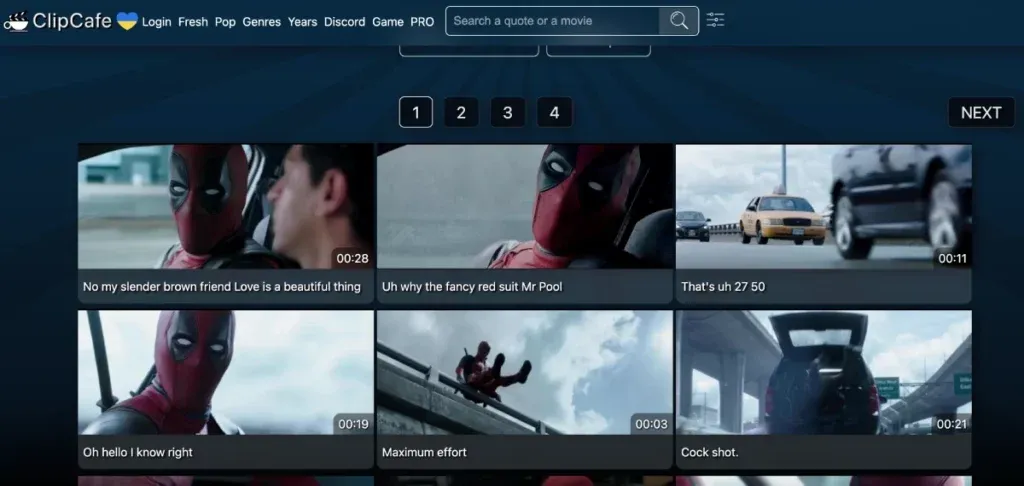Open the Login page
This screenshot has width=1024, height=486.
156,22
